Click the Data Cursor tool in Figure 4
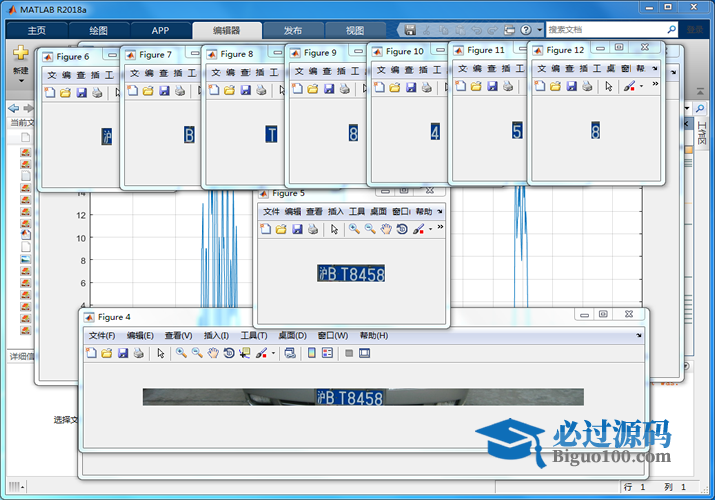The height and width of the screenshot is (500, 715). (x=244, y=353)
